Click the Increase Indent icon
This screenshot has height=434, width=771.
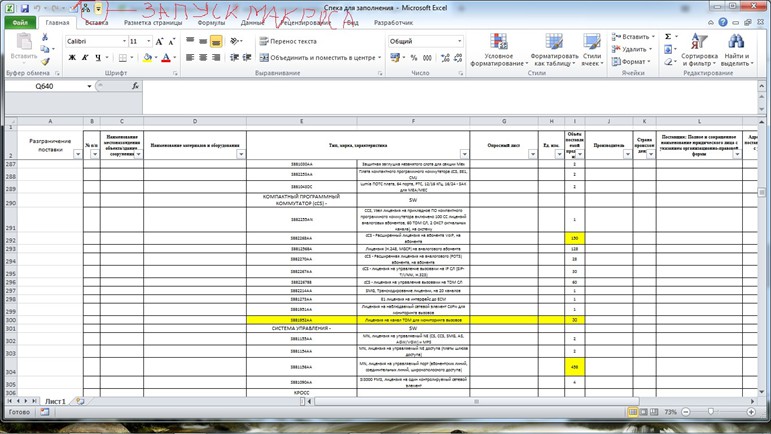click(247, 58)
